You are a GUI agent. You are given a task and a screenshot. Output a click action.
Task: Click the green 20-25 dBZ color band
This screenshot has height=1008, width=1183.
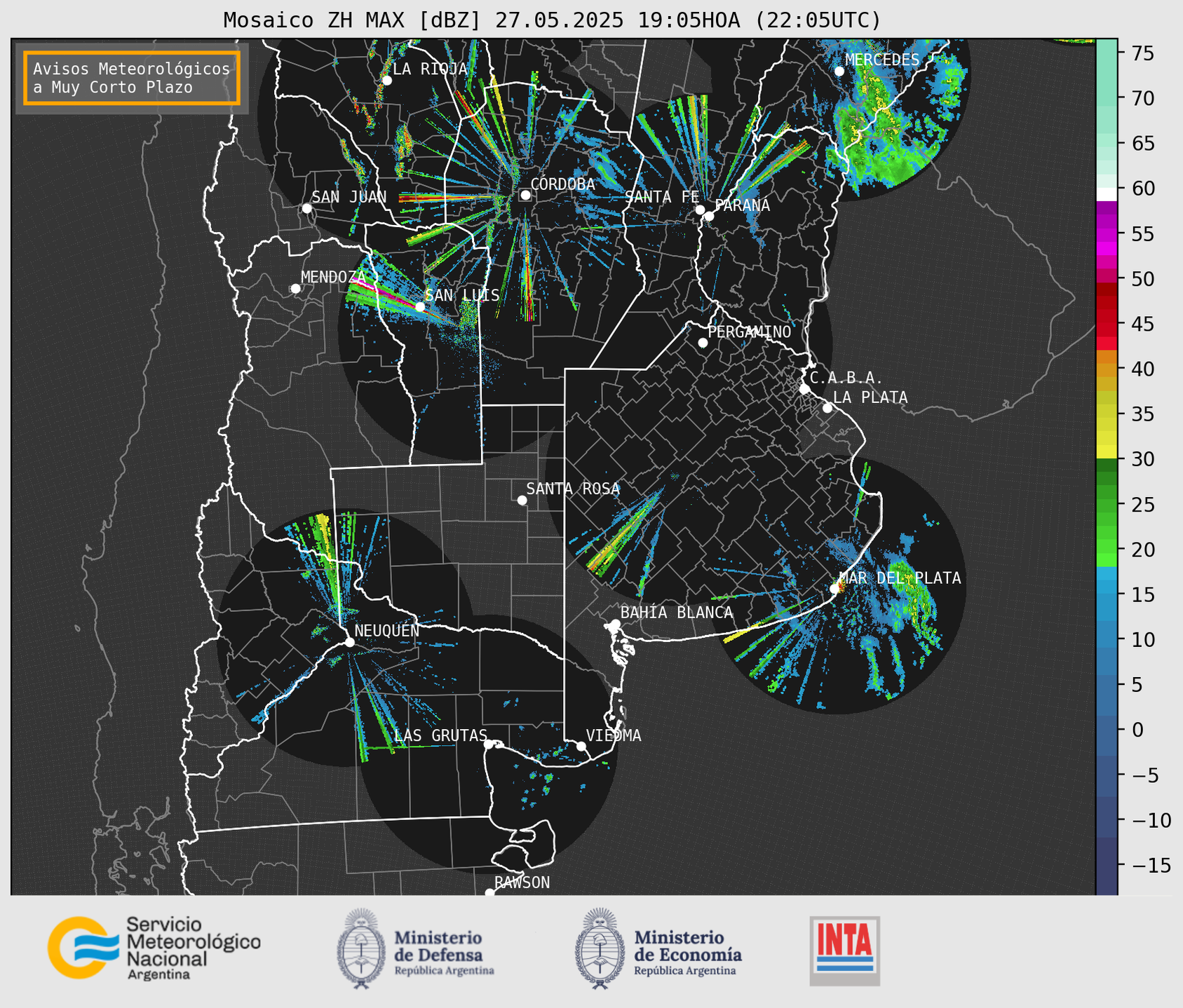[1106, 526]
